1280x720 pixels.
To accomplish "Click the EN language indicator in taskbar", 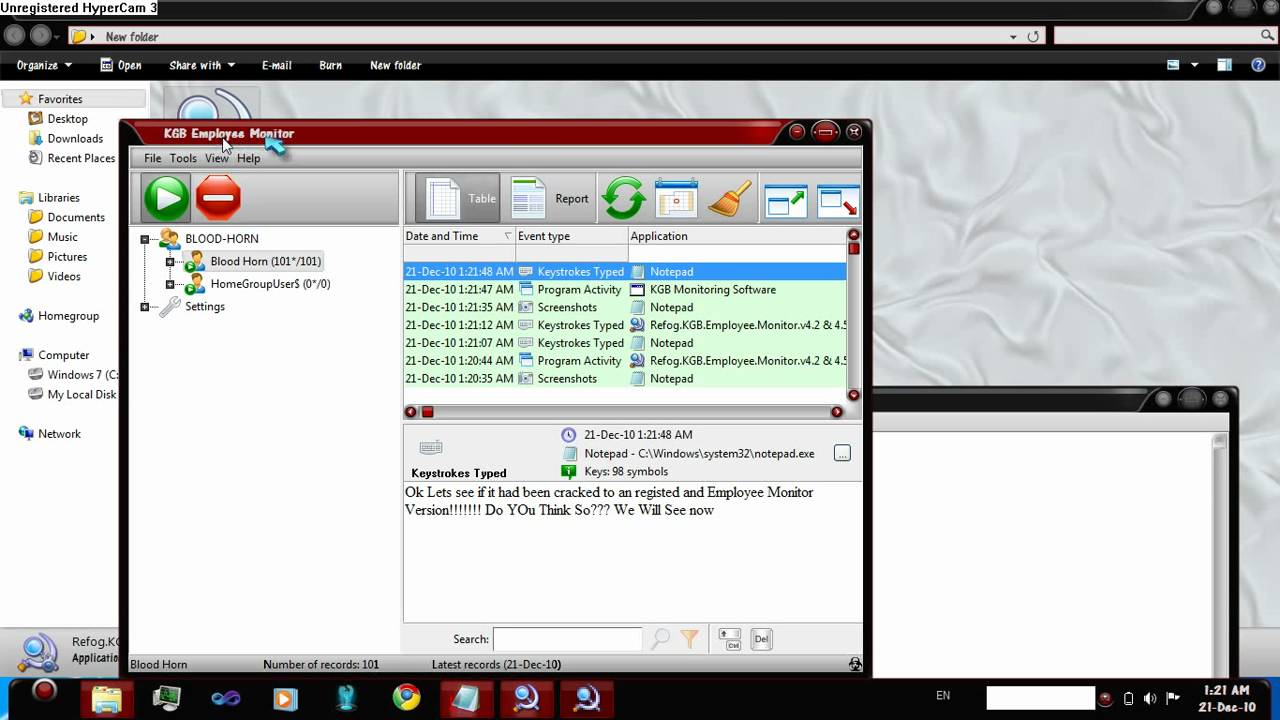I will [x=943, y=695].
